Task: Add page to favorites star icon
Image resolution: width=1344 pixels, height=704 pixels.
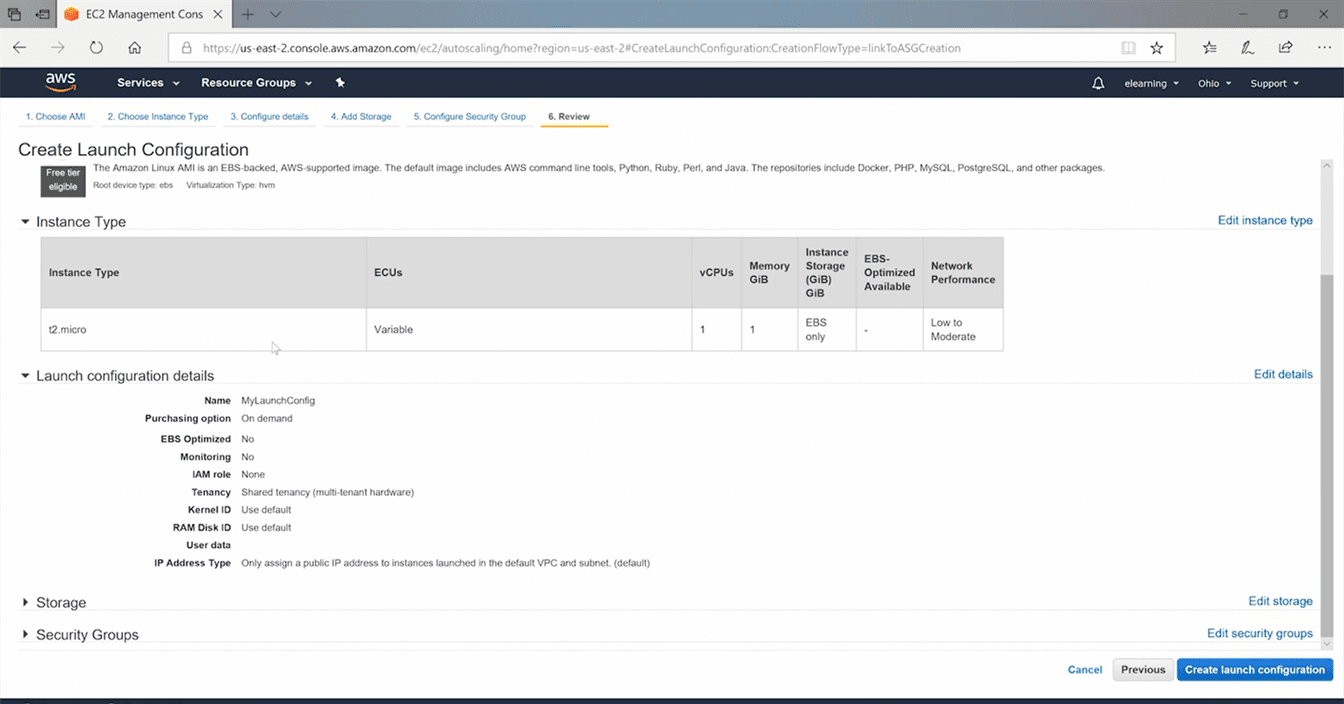Action: coord(1157,47)
